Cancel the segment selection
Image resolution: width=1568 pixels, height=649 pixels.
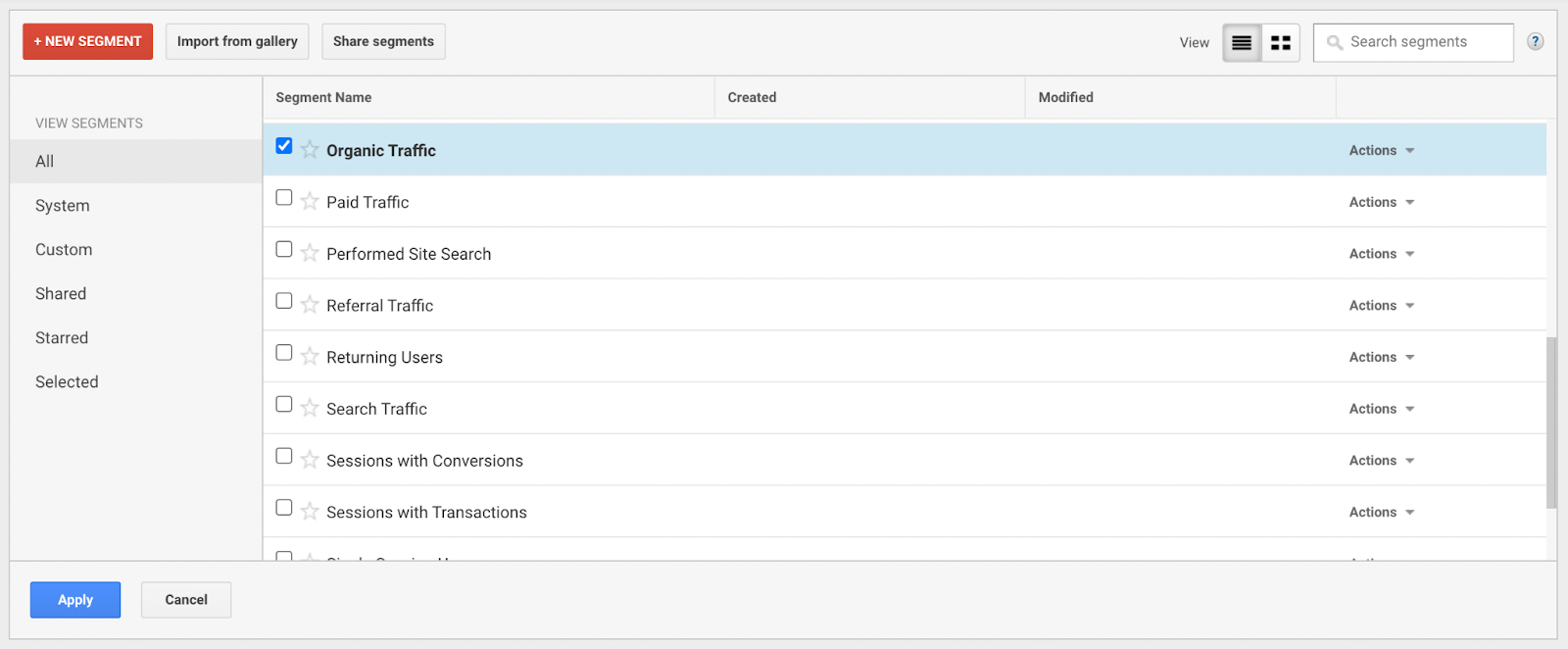pyautogui.click(x=186, y=600)
